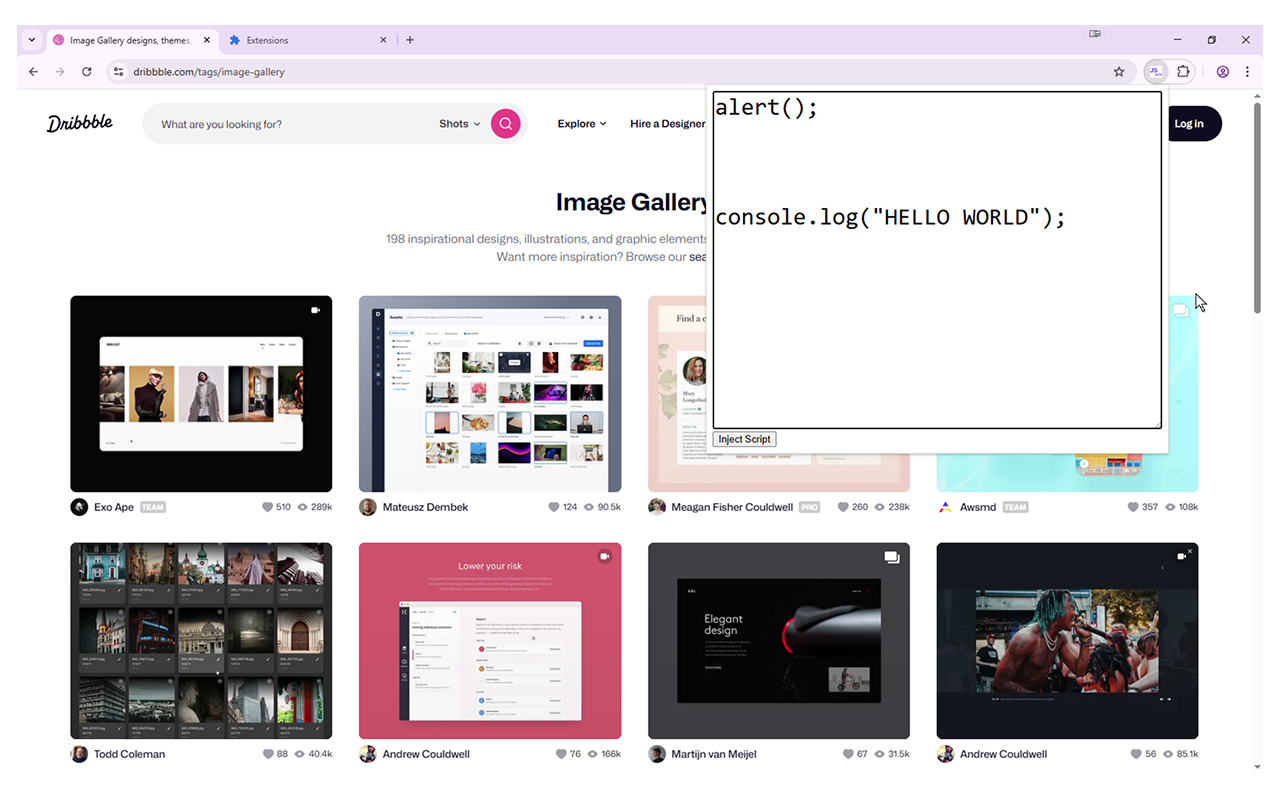Viewport: 1280px width, 800px height.
Task: Click Mateusz Dembek author link
Action: tap(425, 507)
